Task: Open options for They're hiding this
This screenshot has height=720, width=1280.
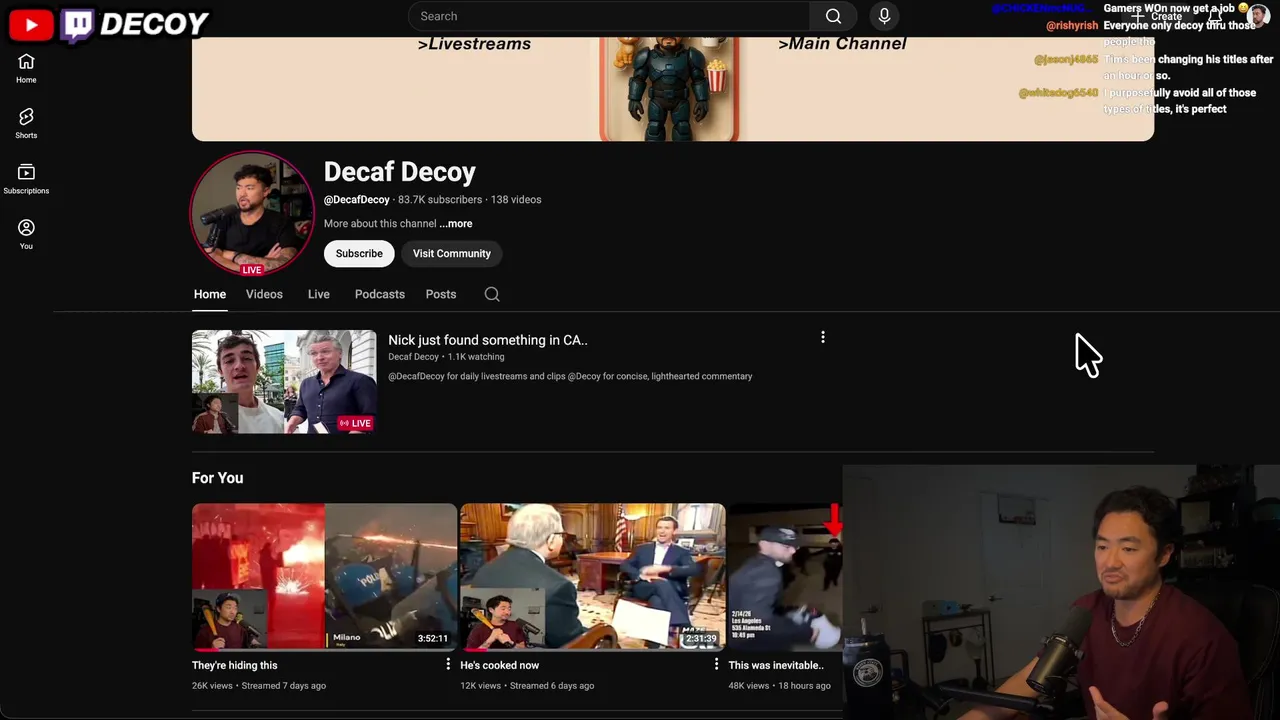Action: point(448,664)
